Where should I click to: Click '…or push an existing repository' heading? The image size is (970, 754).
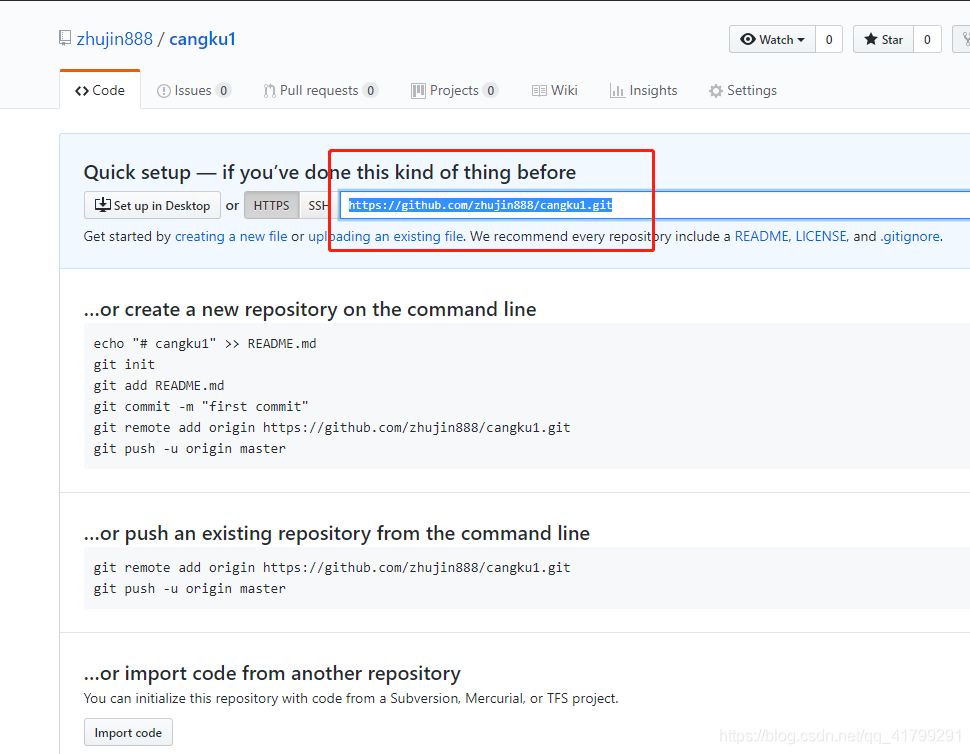[337, 533]
